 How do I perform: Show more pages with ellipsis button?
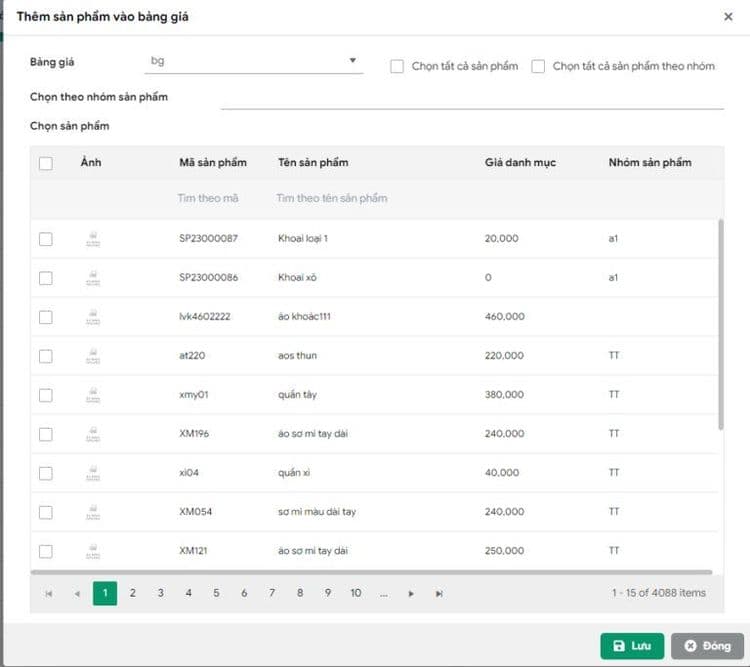383,593
